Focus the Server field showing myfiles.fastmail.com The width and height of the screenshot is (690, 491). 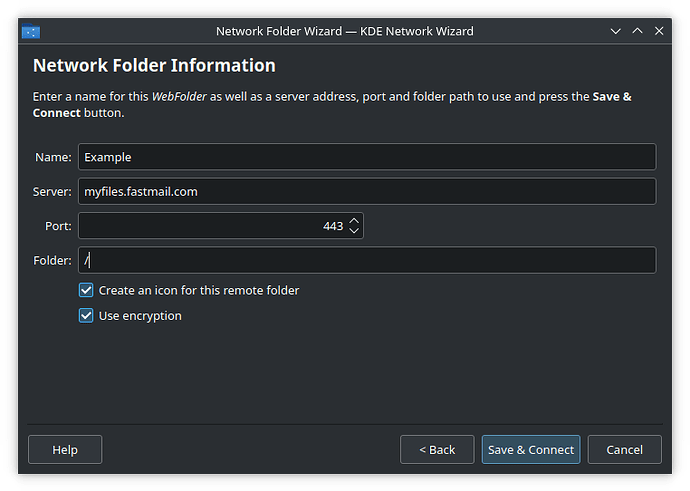(366, 191)
